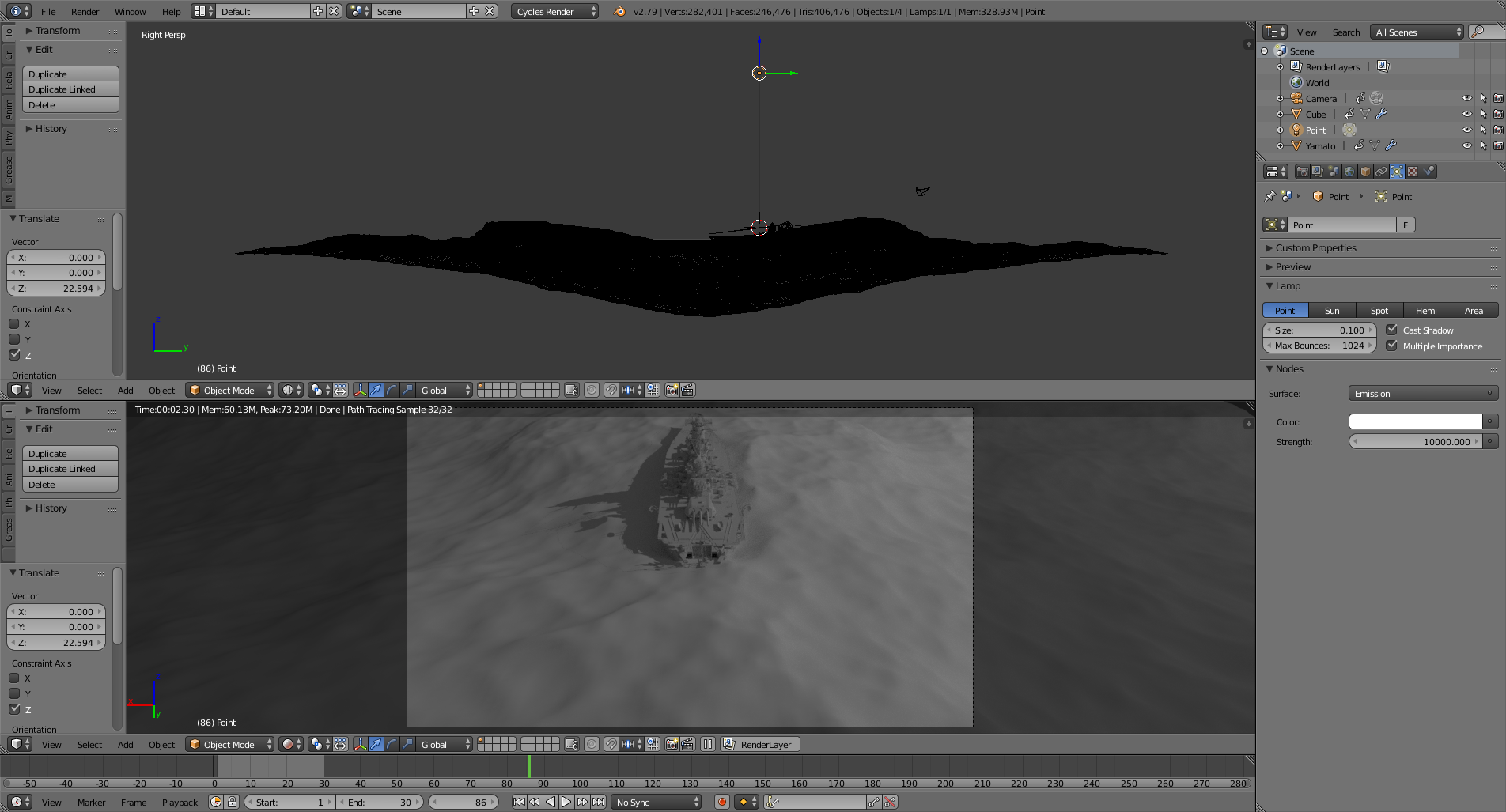
Task: Open the File menu
Action: pos(48,11)
